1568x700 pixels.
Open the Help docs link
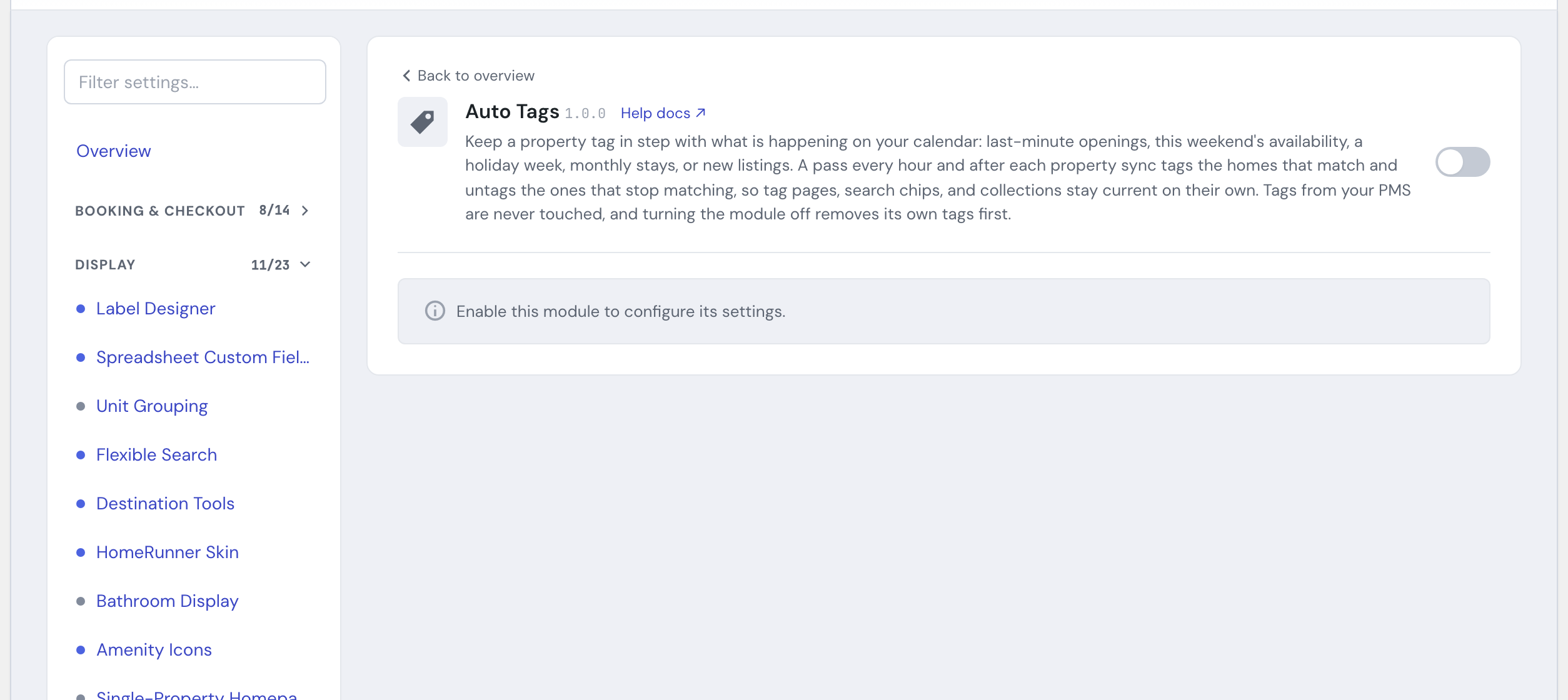[663, 113]
